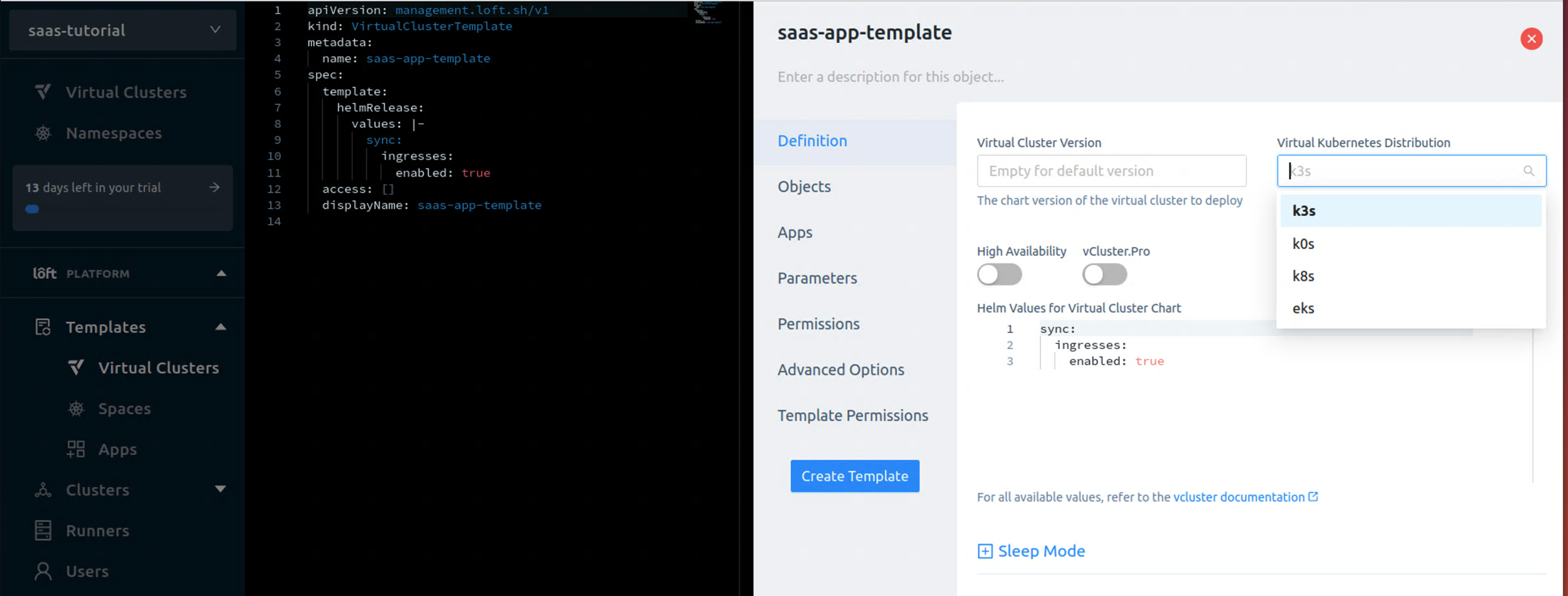
Task: Enable High Availability
Action: pyautogui.click(x=999, y=275)
